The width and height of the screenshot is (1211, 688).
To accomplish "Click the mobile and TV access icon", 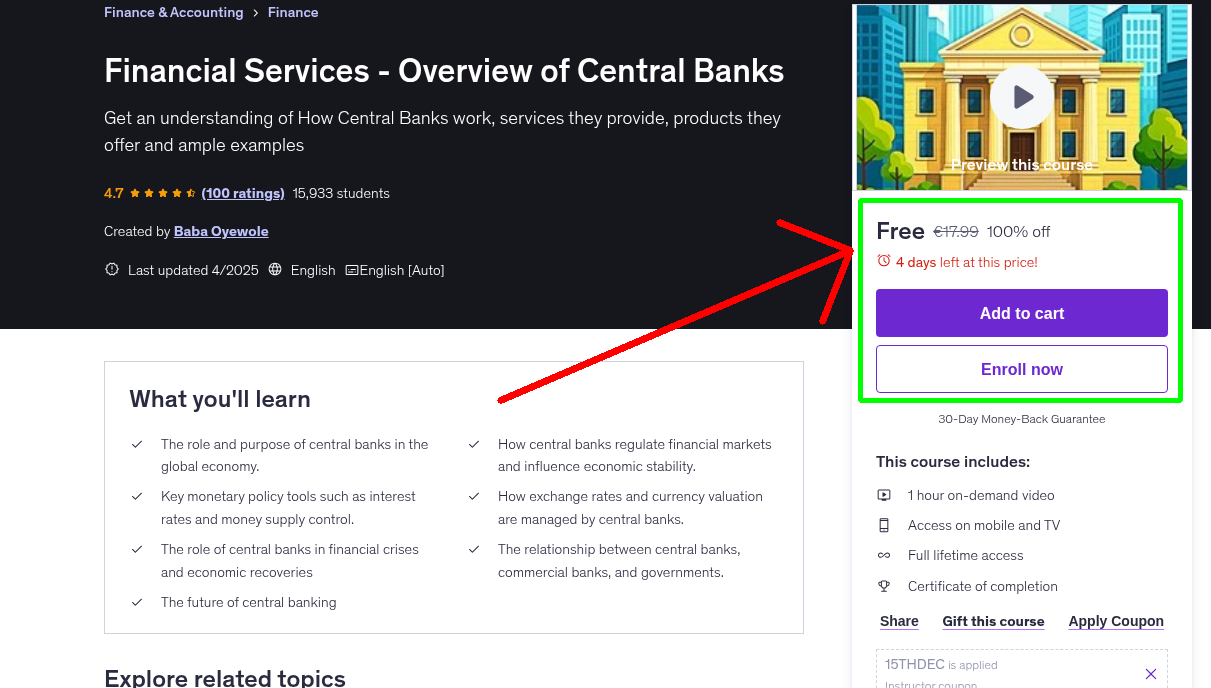I will 884,525.
